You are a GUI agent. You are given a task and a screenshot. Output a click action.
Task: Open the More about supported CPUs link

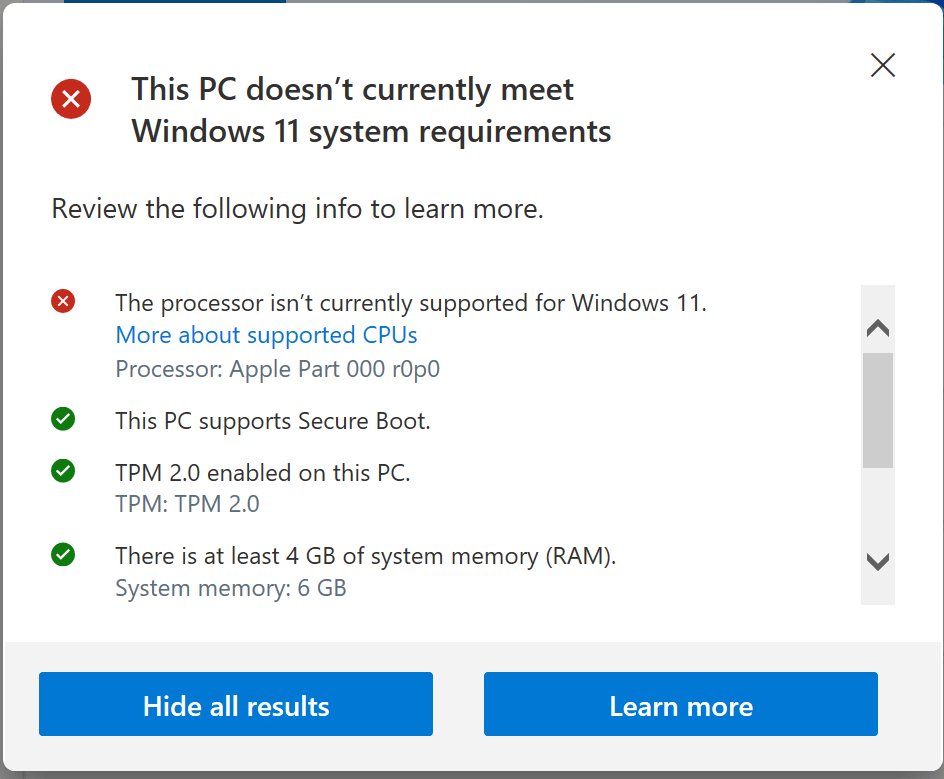click(x=266, y=335)
